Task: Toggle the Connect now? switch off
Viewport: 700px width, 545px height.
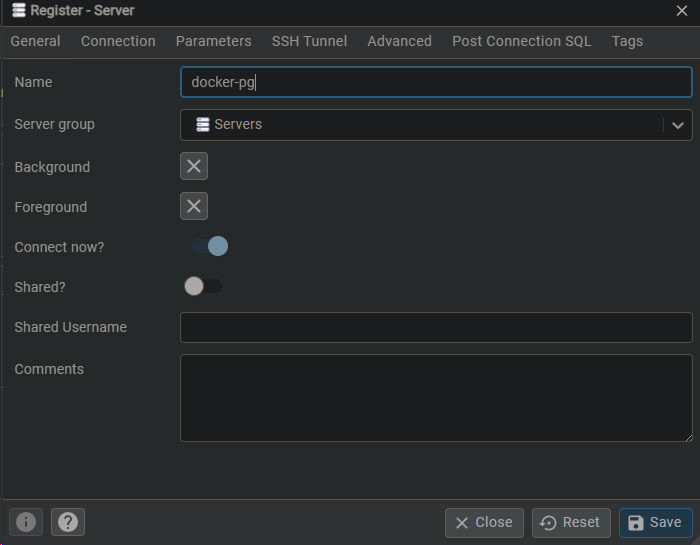Action: (209, 246)
